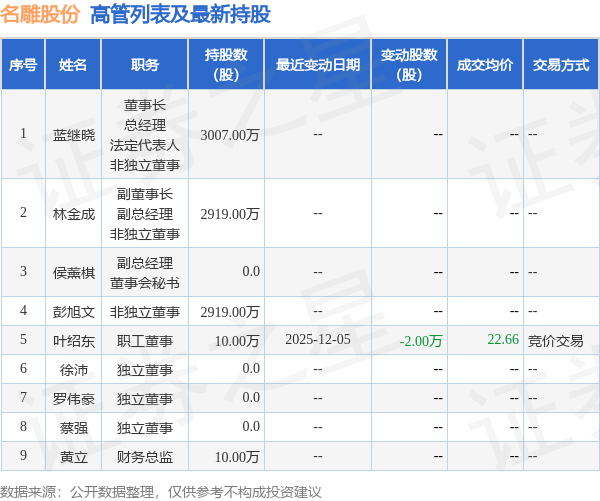The height and width of the screenshot is (501, 600).
Task: Select the 持股数(股) column header
Action: [x=226, y=64]
